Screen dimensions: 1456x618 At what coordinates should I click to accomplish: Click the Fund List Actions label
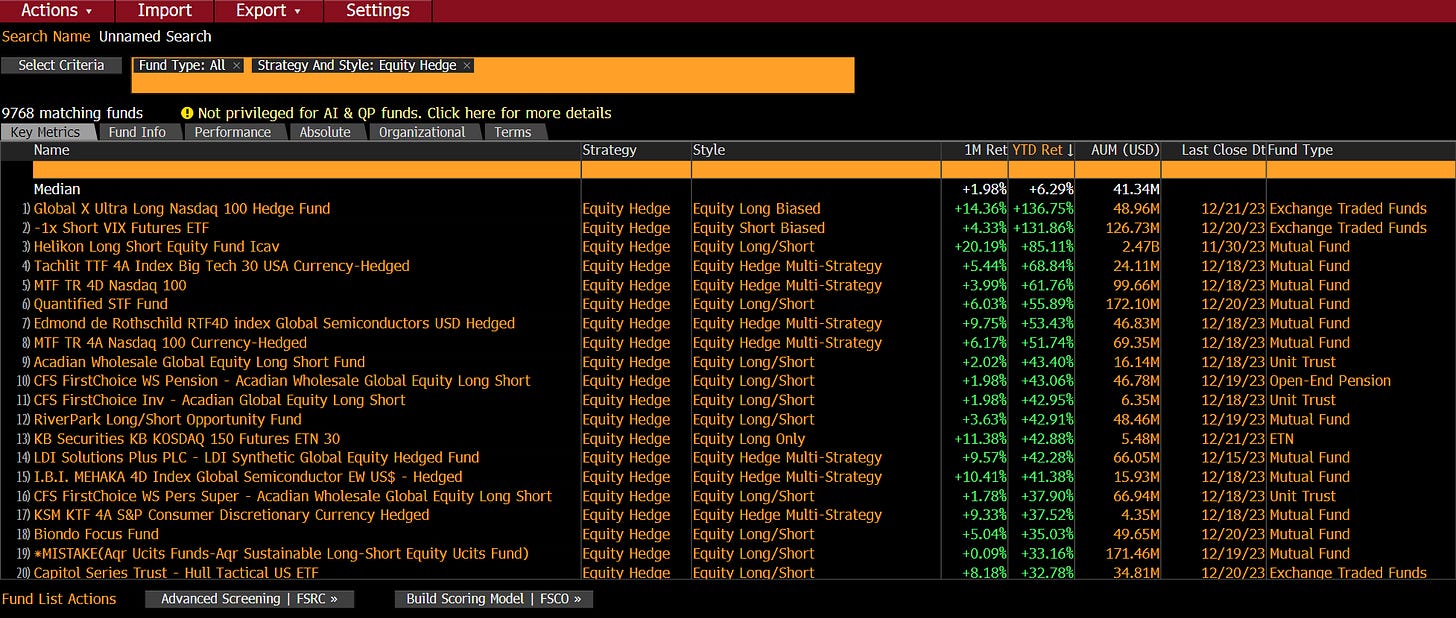[59, 599]
